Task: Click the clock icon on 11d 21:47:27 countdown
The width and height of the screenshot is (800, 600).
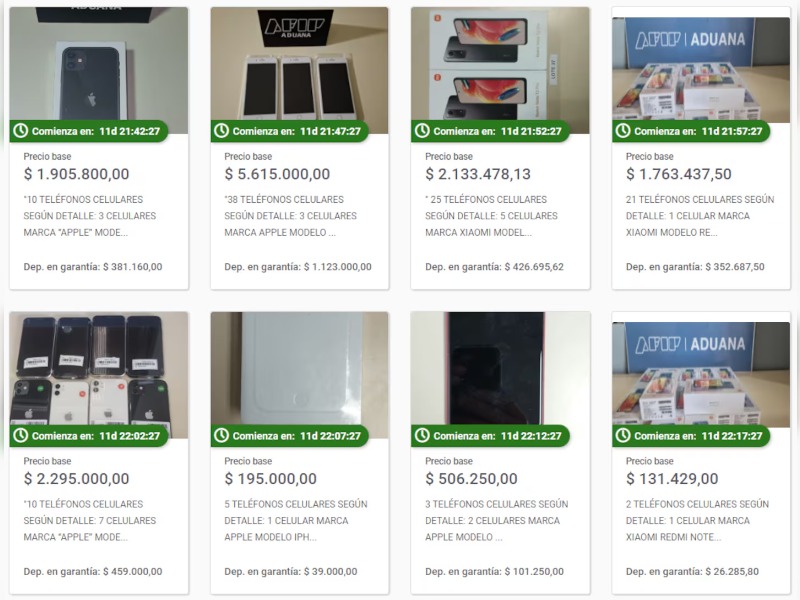Action: (x=221, y=131)
